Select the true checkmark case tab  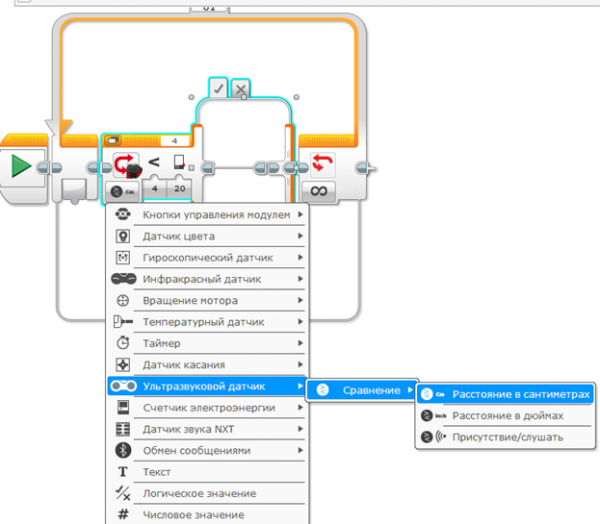point(218,89)
